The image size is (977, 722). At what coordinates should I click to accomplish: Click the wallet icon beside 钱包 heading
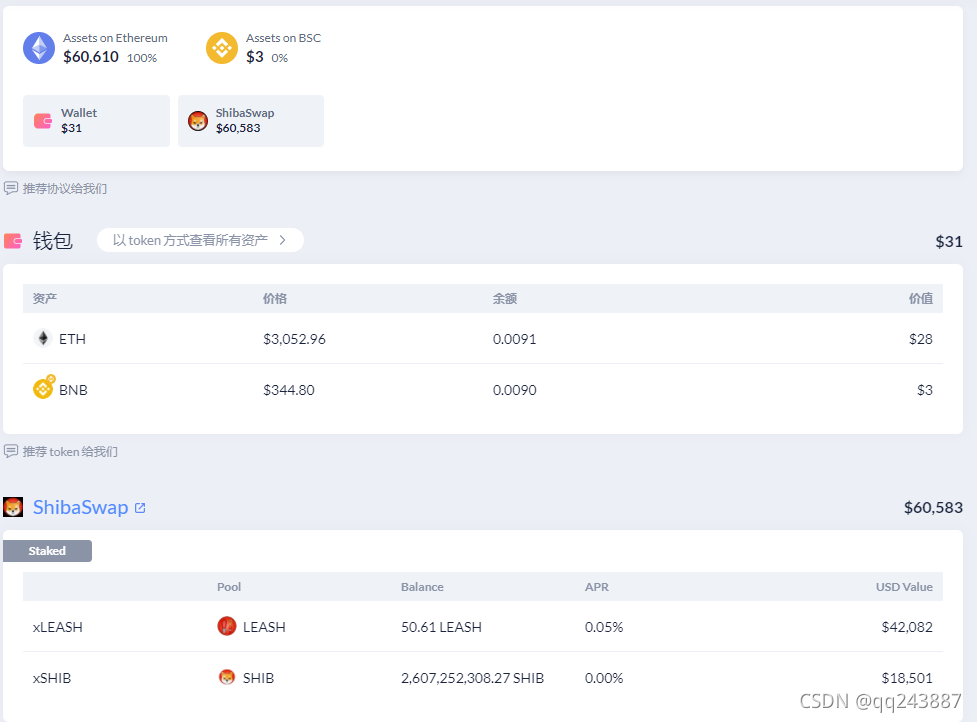13,240
